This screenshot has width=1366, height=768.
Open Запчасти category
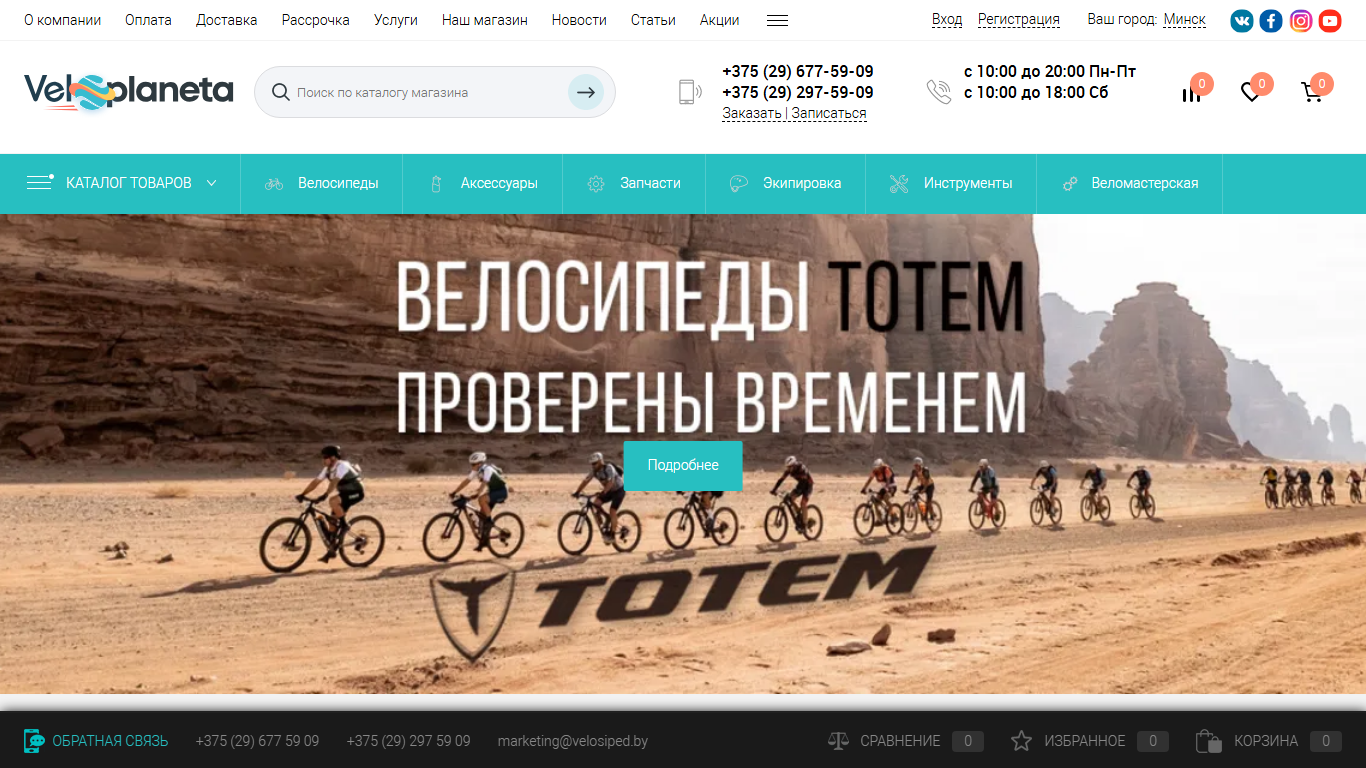(x=634, y=184)
